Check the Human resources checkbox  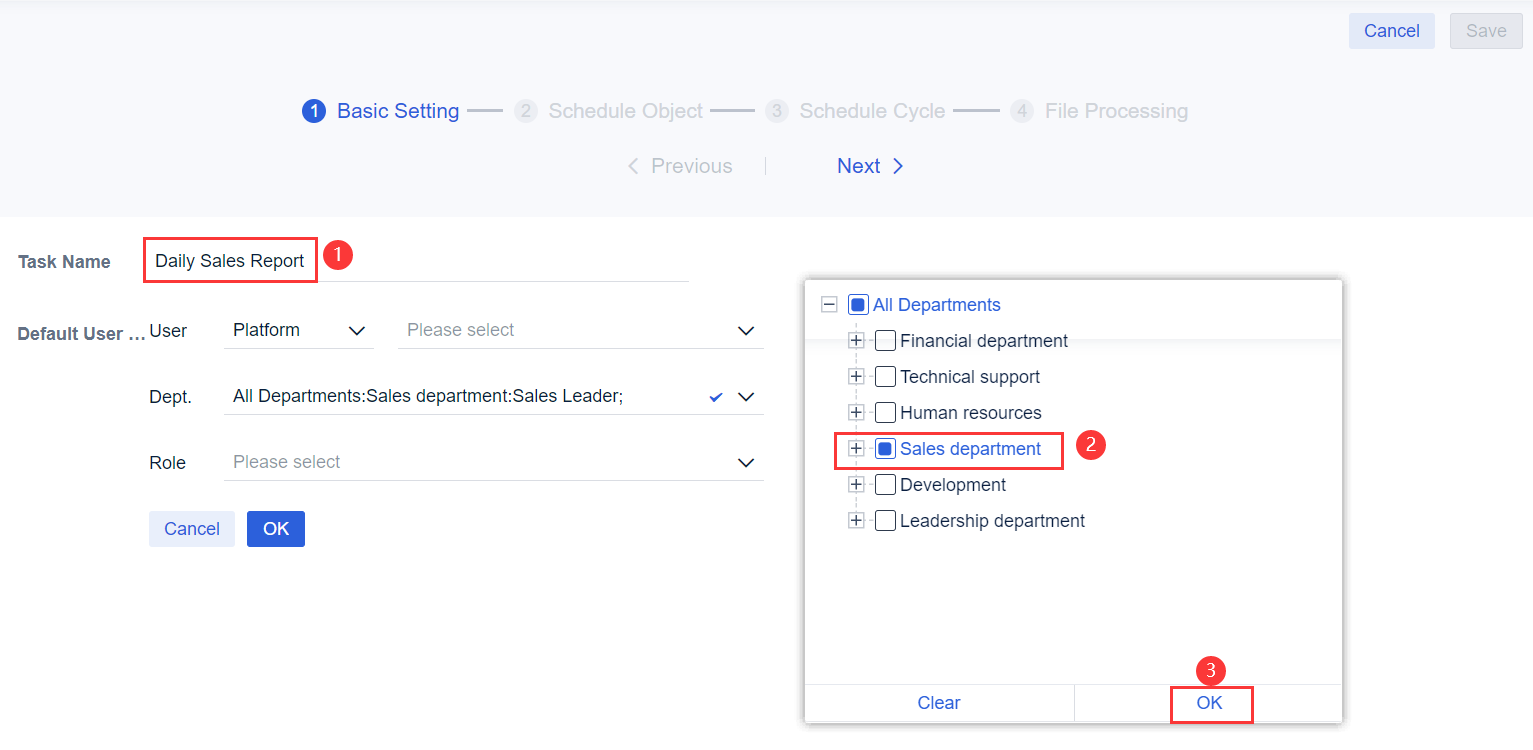tap(885, 412)
